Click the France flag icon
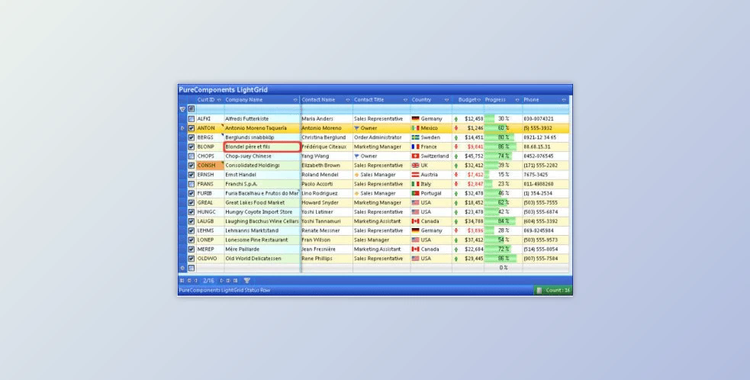The width and height of the screenshot is (750, 380). tap(415, 147)
